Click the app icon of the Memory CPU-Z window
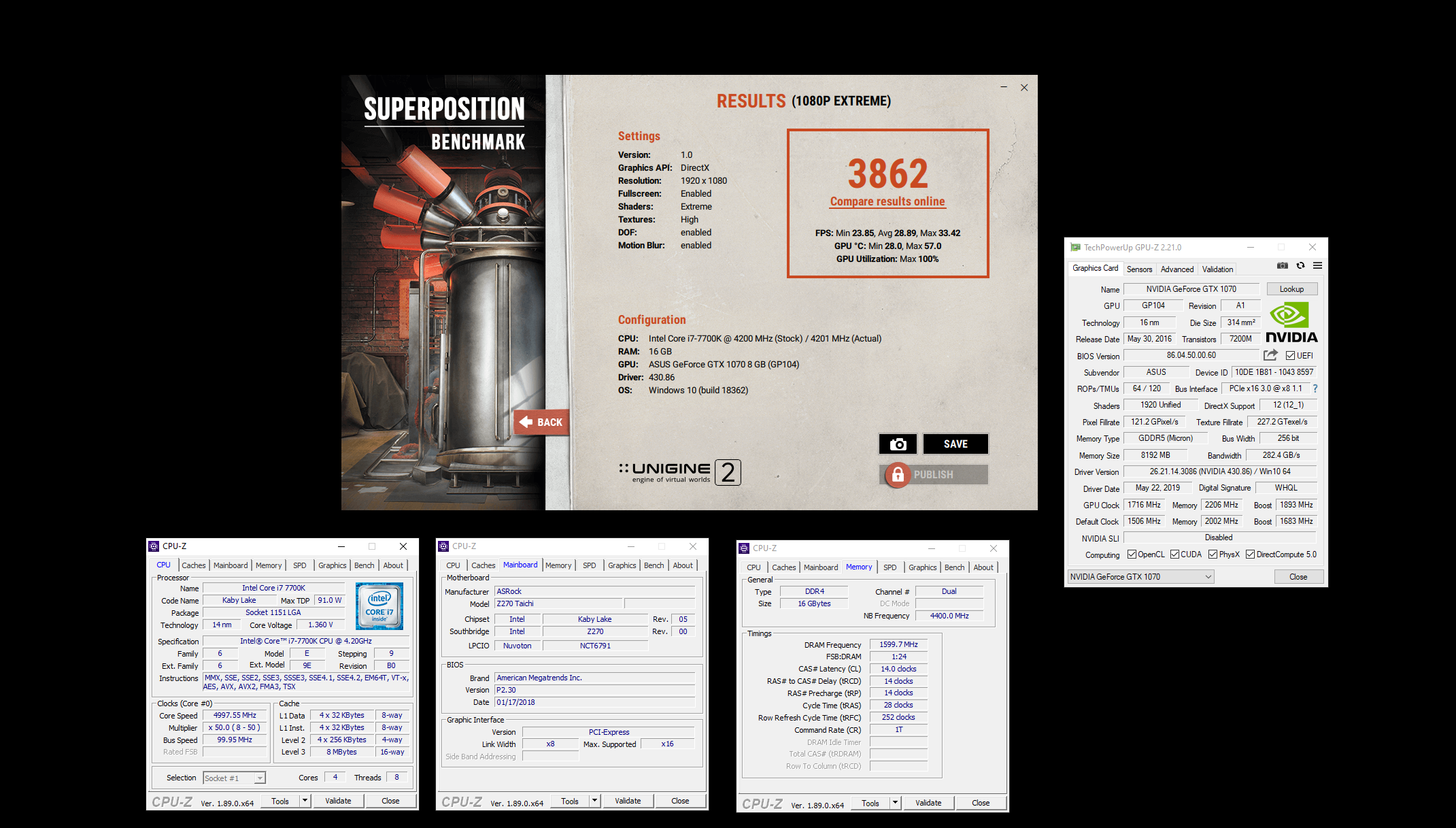This screenshot has width=1456, height=828. (744, 548)
